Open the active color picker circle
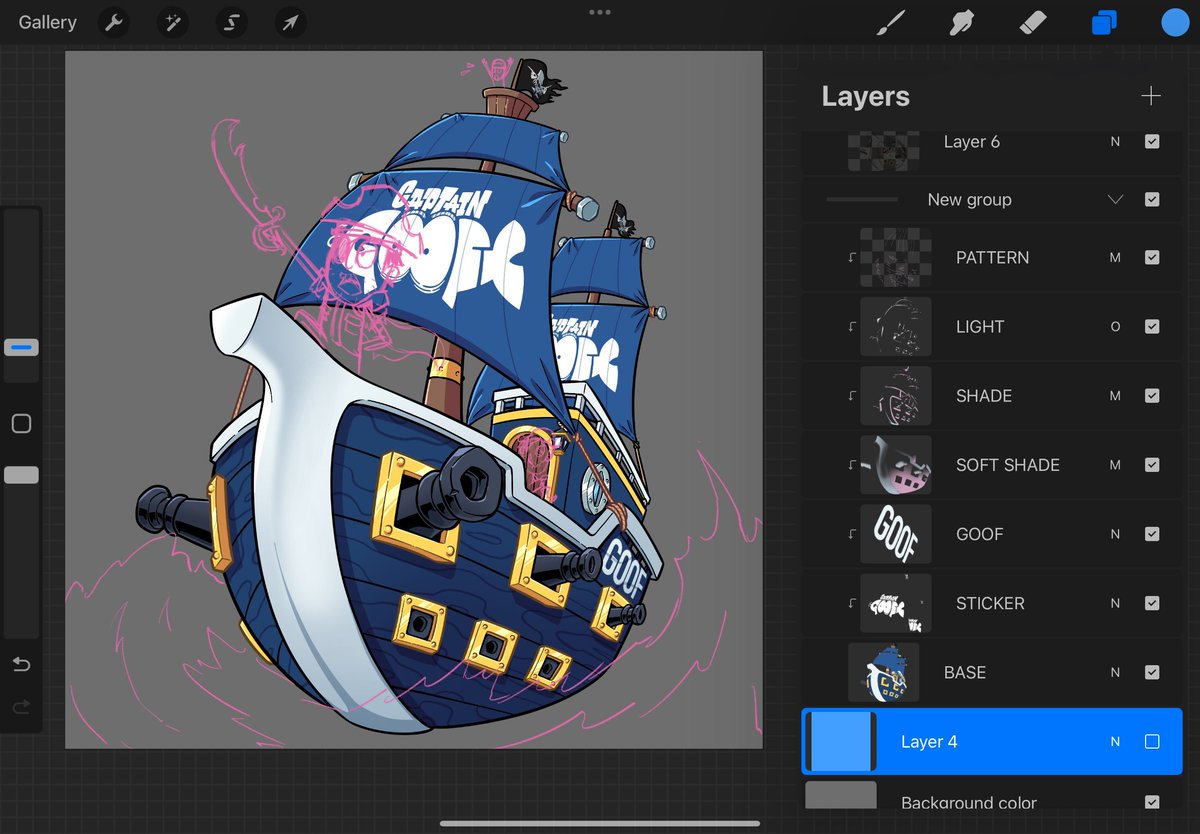 (x=1174, y=22)
